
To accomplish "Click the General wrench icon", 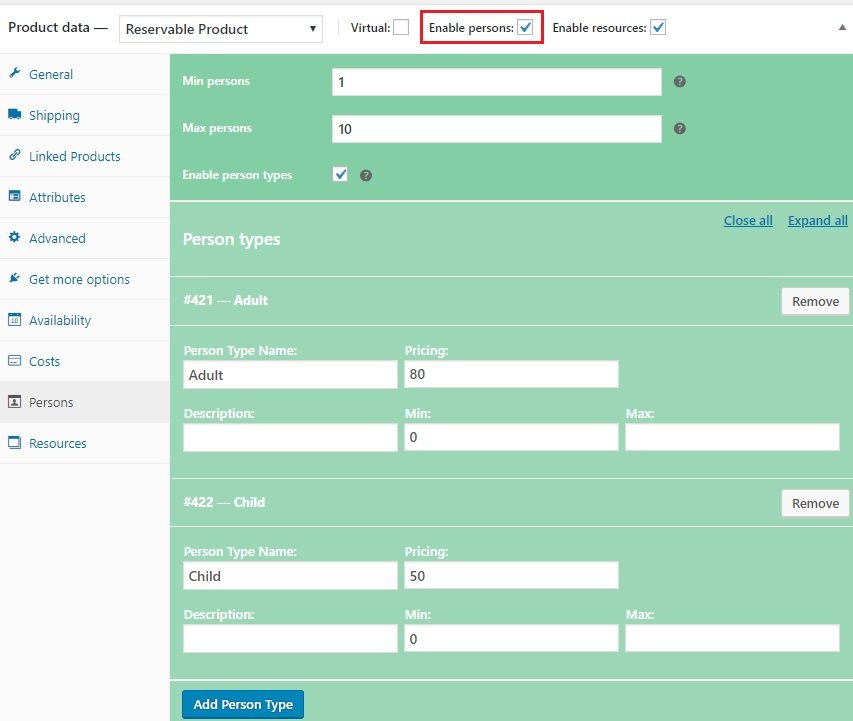I will pos(15,74).
